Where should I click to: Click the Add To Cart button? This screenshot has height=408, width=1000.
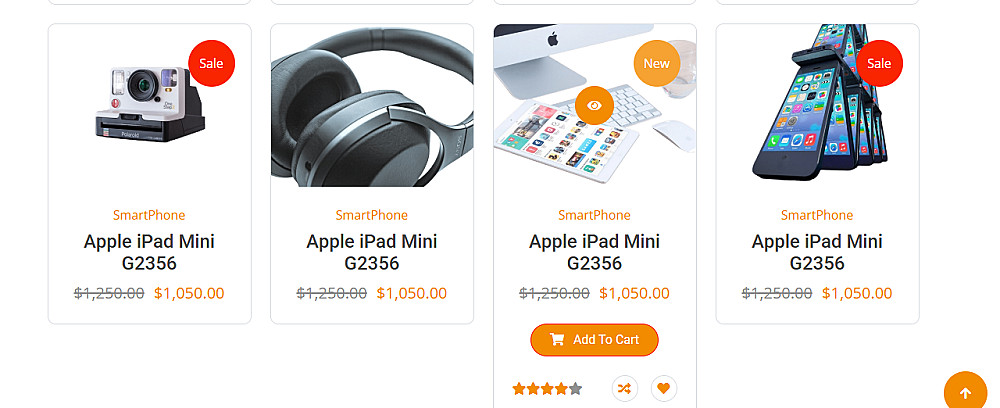click(594, 340)
